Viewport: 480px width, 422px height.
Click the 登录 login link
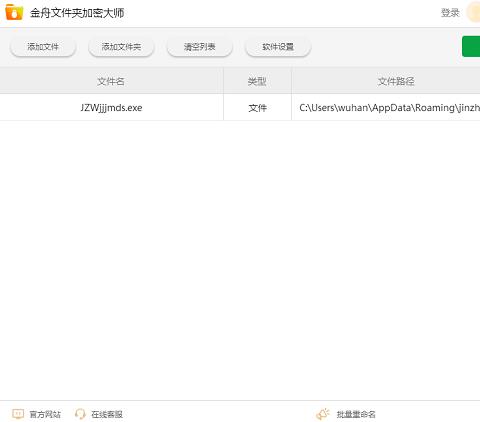pos(450,13)
